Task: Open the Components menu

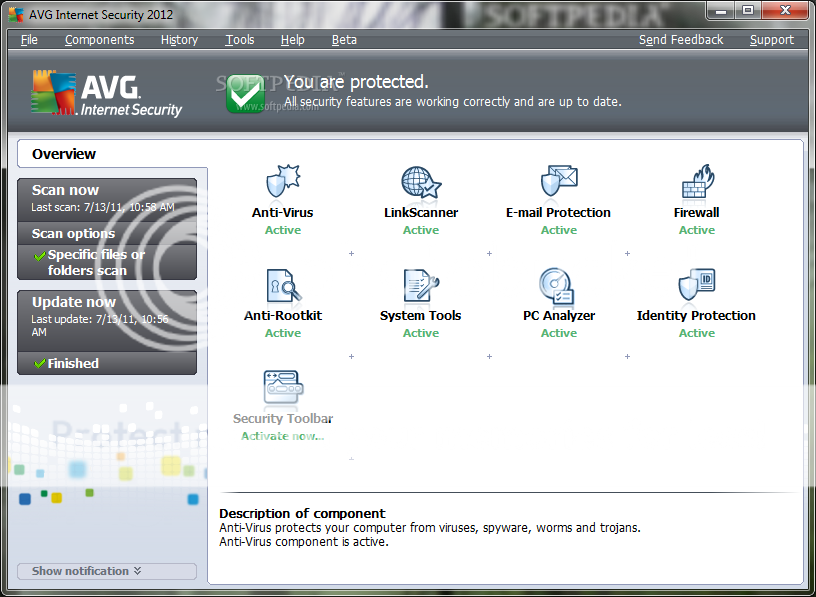Action: [x=99, y=40]
